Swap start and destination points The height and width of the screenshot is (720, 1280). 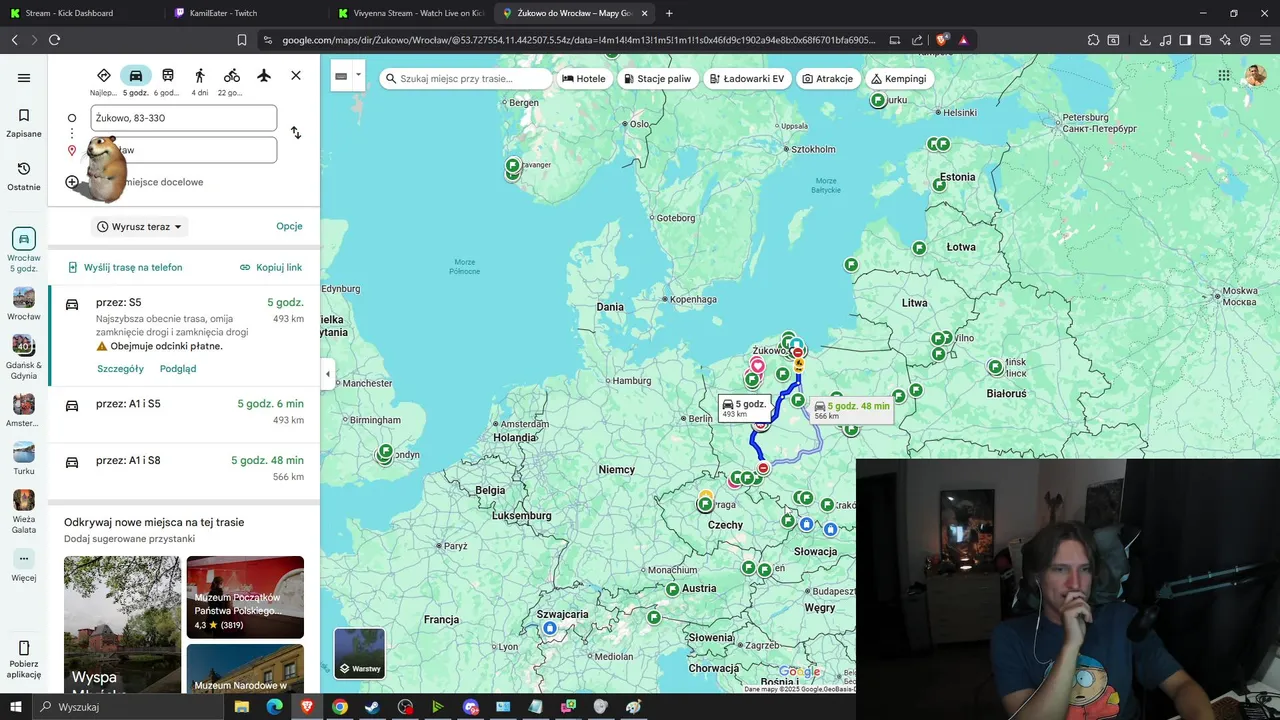296,133
